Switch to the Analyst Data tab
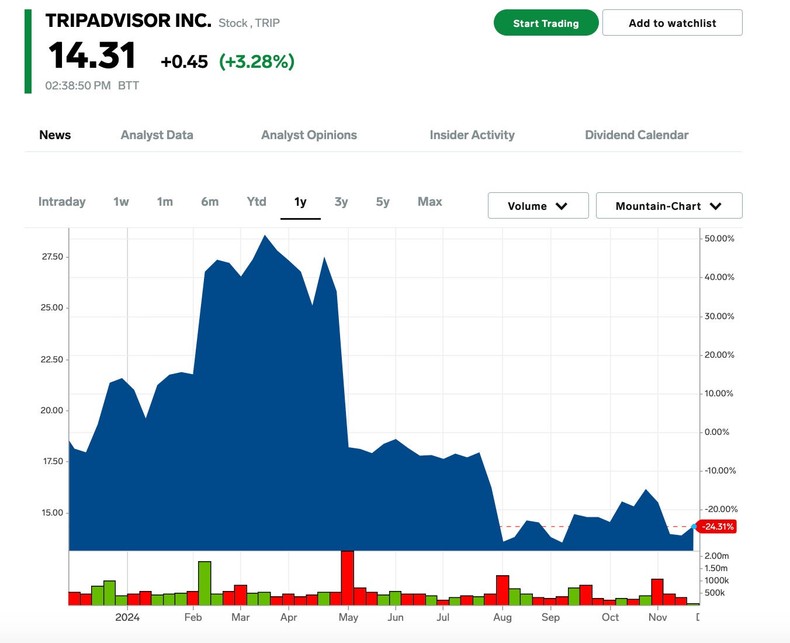Screen dimensions: 790x643 tap(157, 135)
